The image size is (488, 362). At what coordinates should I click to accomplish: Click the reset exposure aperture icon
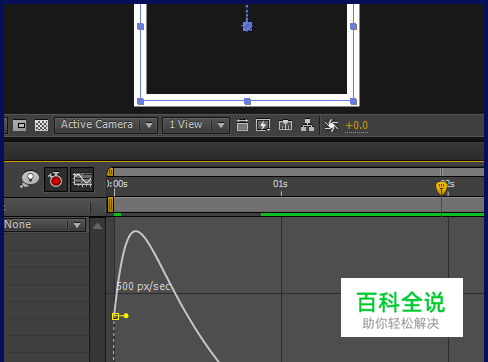pos(331,125)
